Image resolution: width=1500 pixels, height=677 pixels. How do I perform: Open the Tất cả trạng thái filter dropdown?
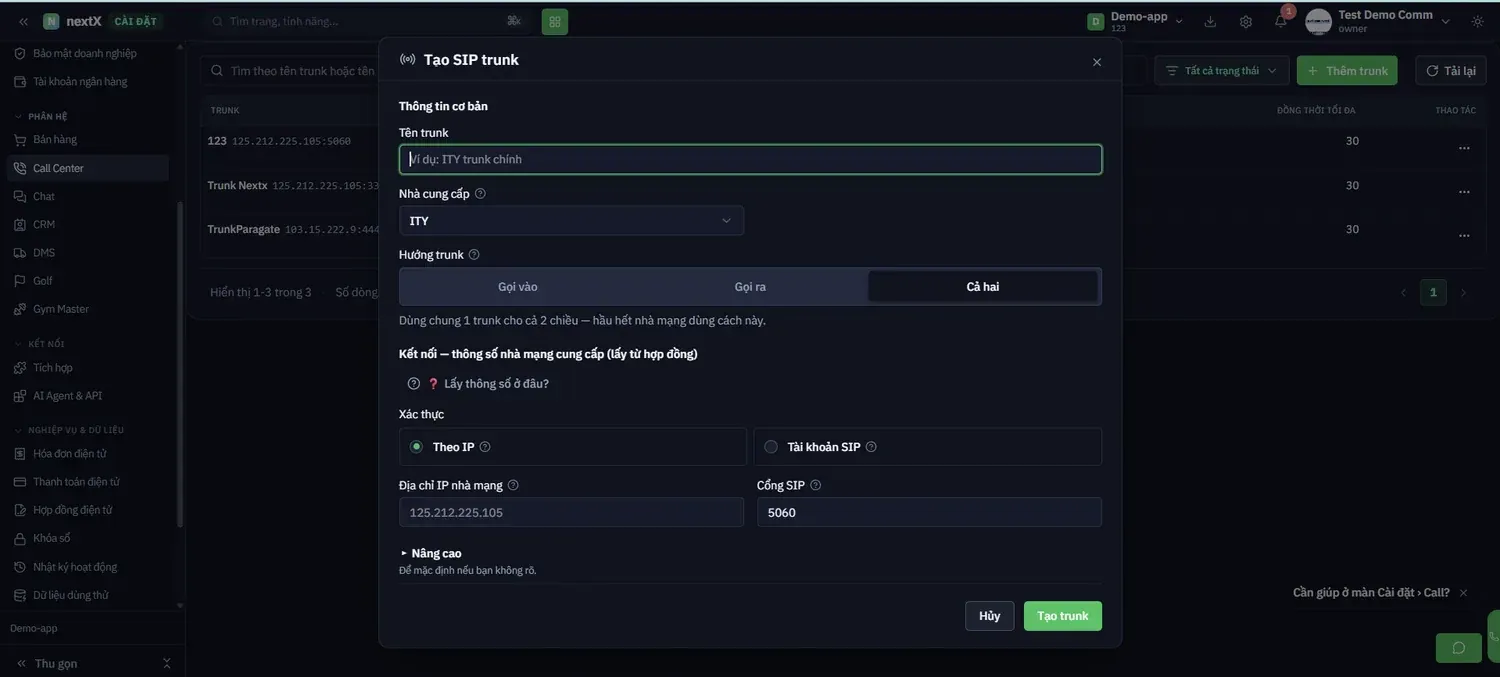click(1222, 71)
